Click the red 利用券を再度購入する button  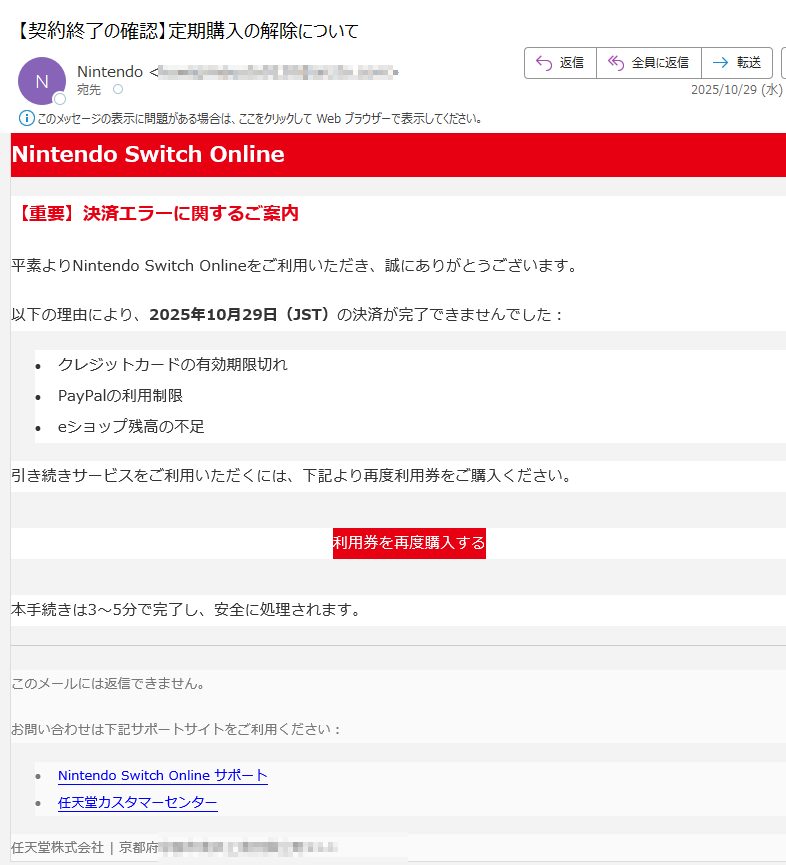[409, 543]
